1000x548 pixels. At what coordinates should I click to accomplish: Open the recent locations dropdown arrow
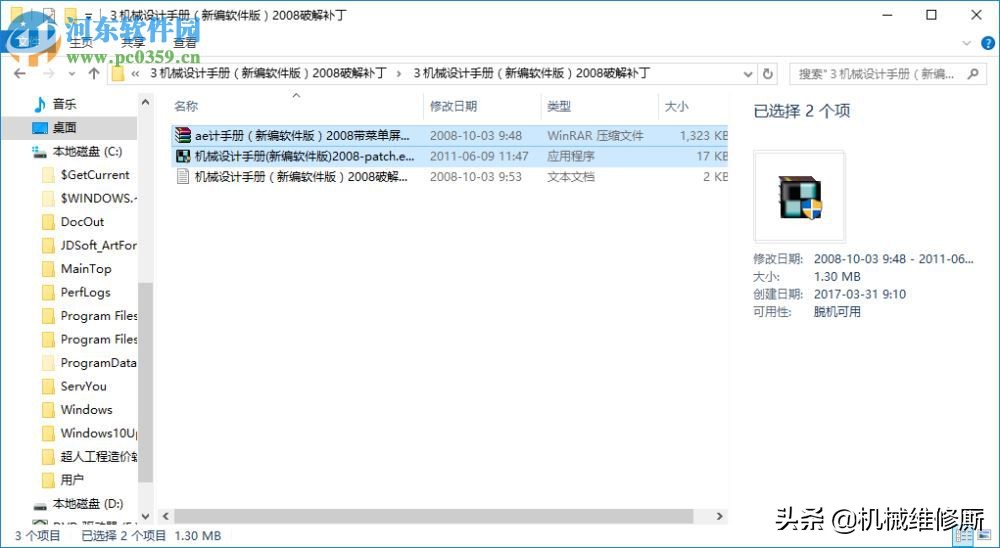(x=72, y=74)
